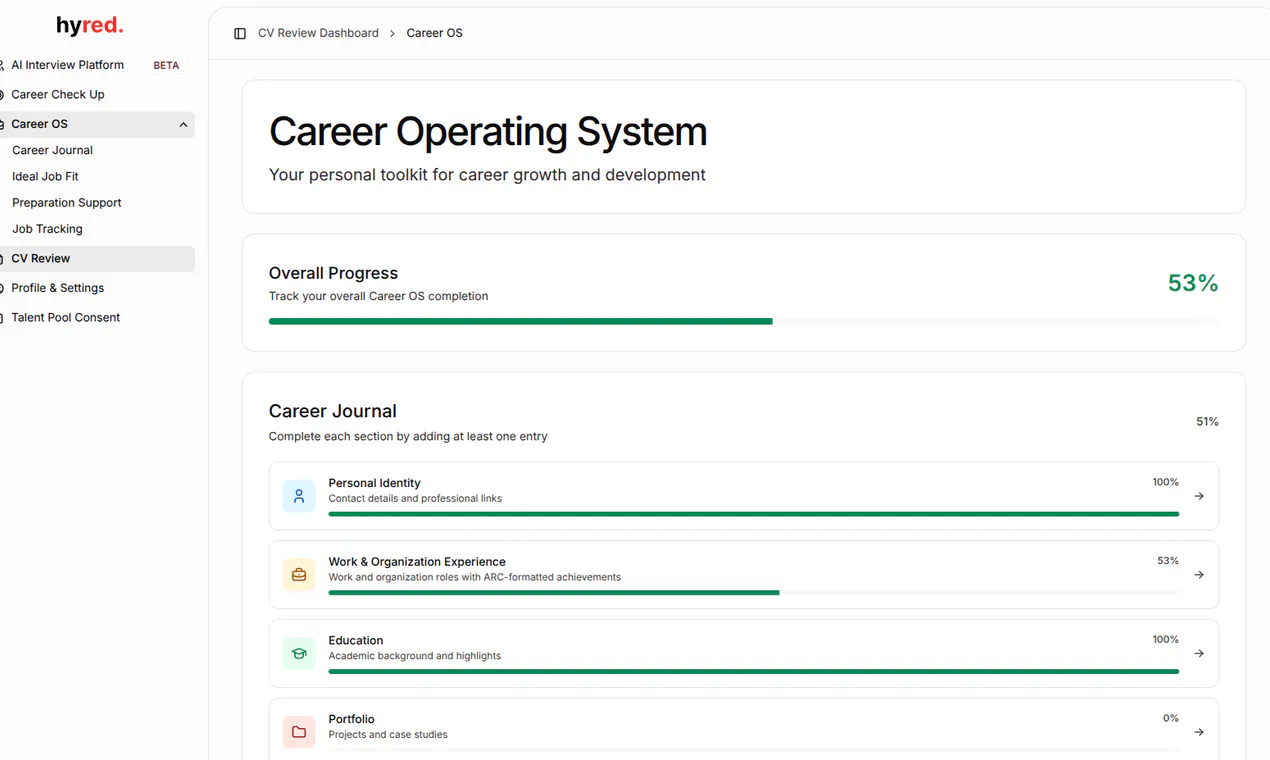Open Education via its arrow icon

coord(1199,654)
